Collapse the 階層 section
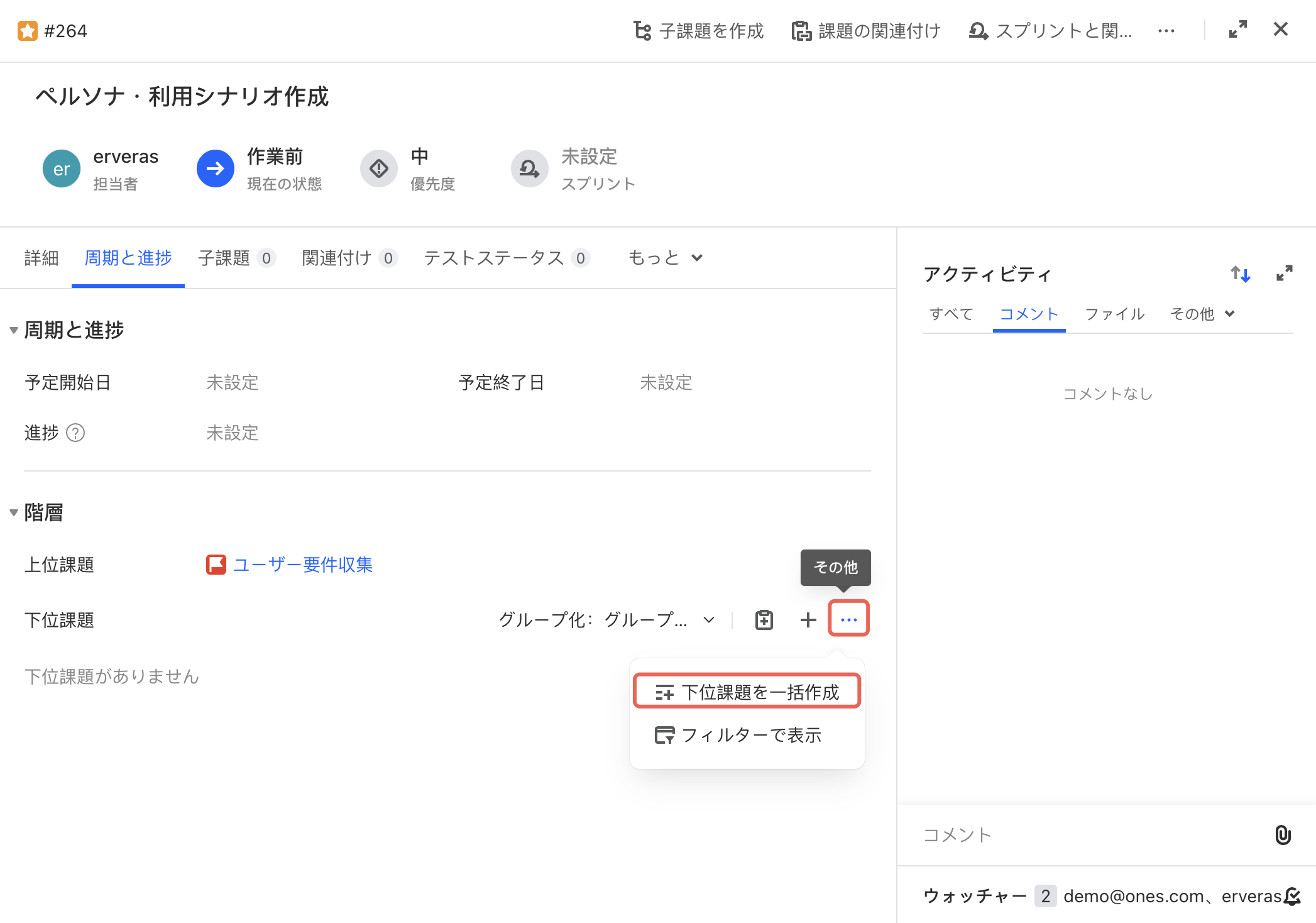 pos(13,512)
